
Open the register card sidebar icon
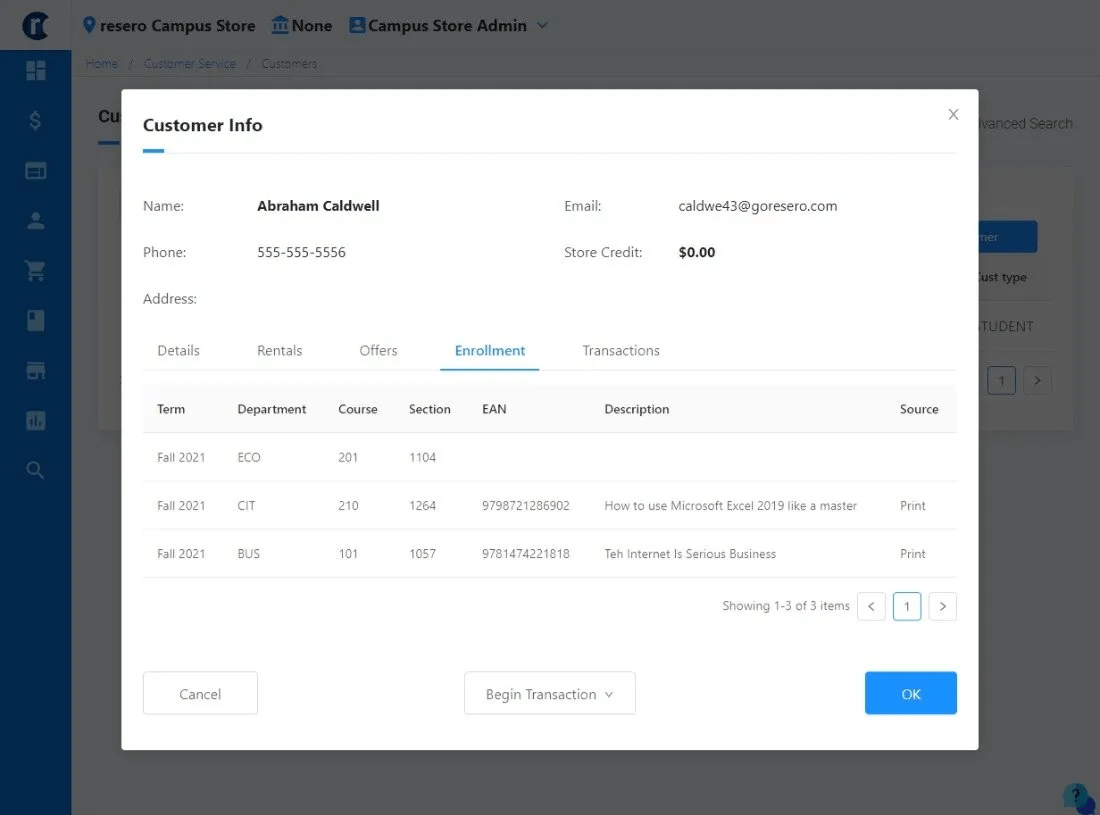click(35, 170)
